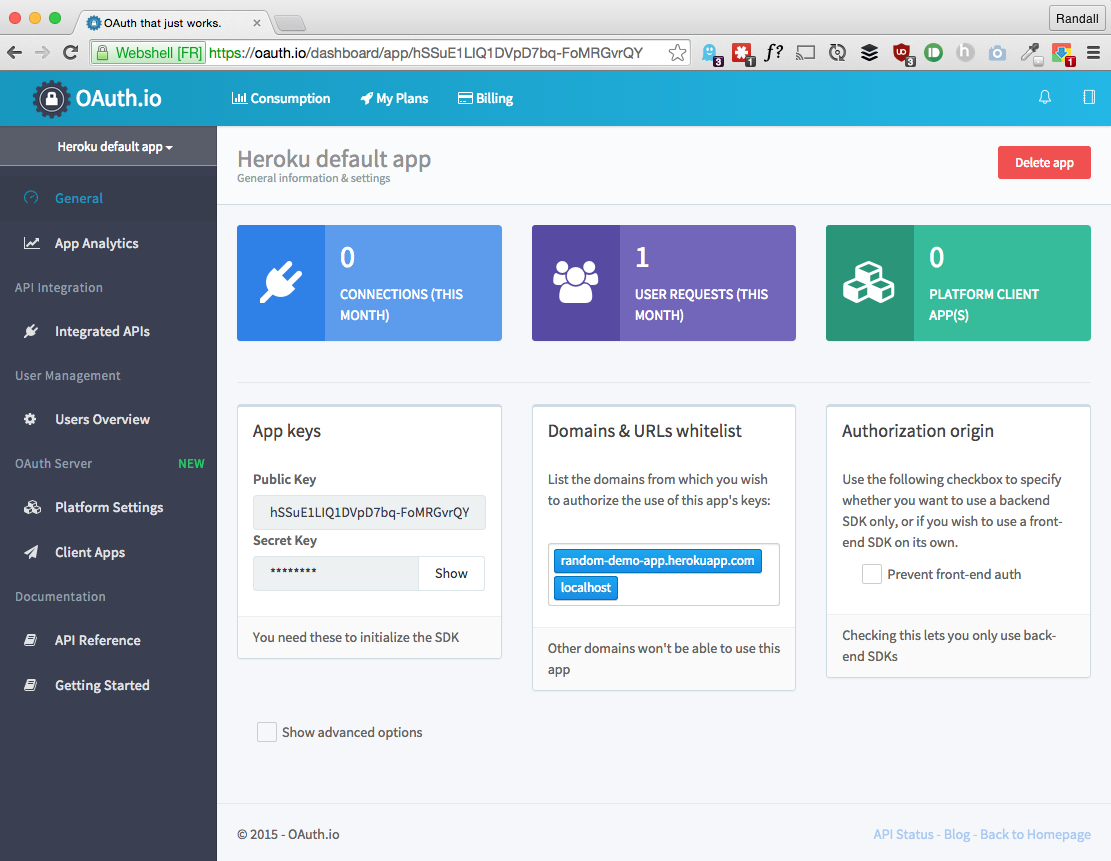
Task: Reload the page with the refresh icon
Action: [70, 52]
